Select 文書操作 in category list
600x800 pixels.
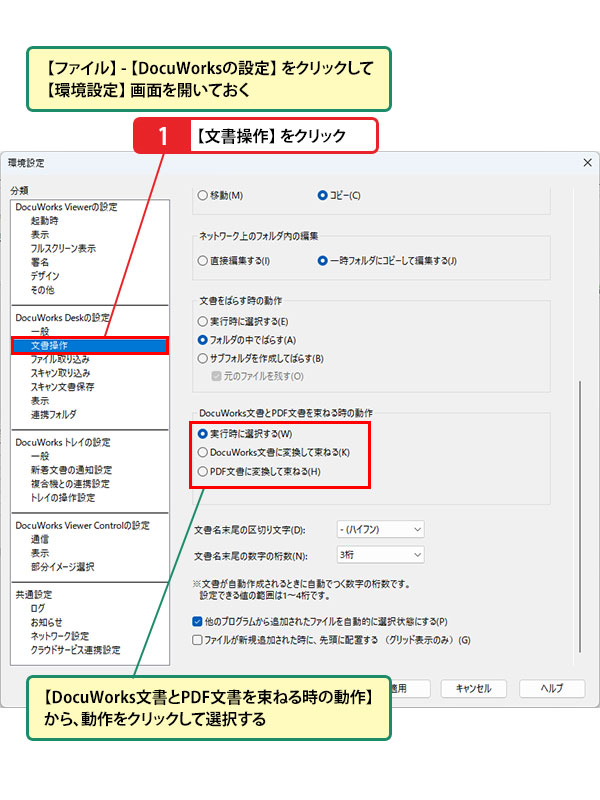pyautogui.click(x=90, y=345)
